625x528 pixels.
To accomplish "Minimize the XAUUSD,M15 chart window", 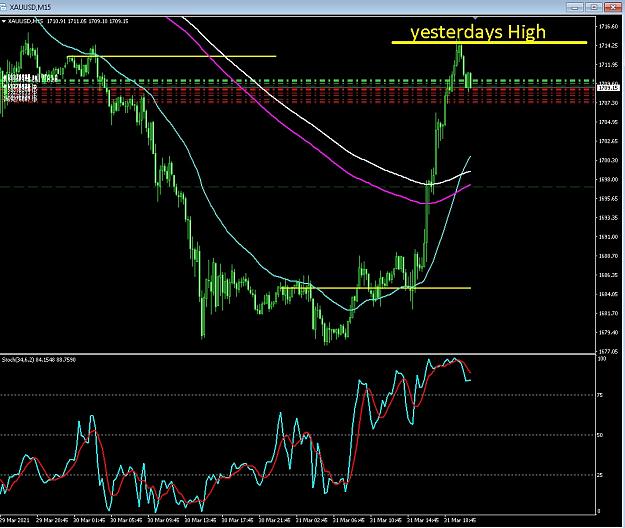I will (x=575, y=7).
